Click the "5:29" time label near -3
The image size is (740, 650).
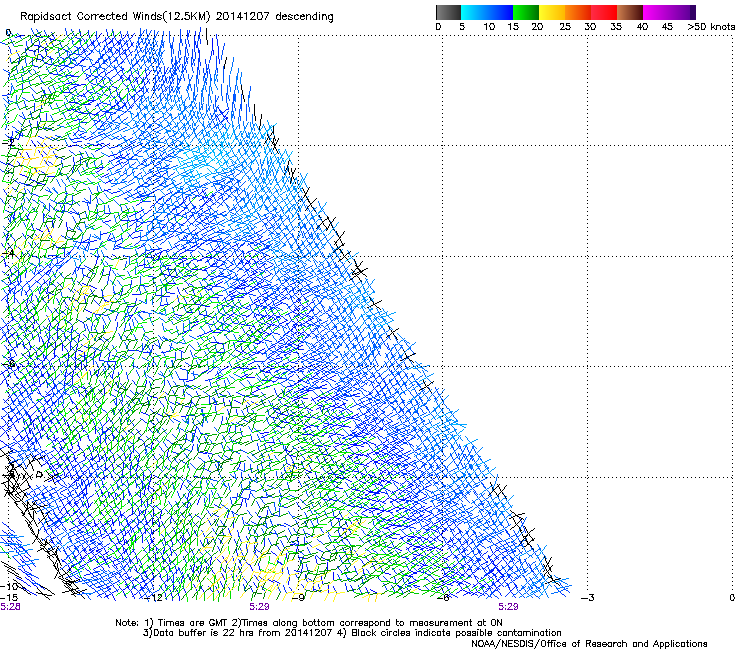click(x=508, y=607)
